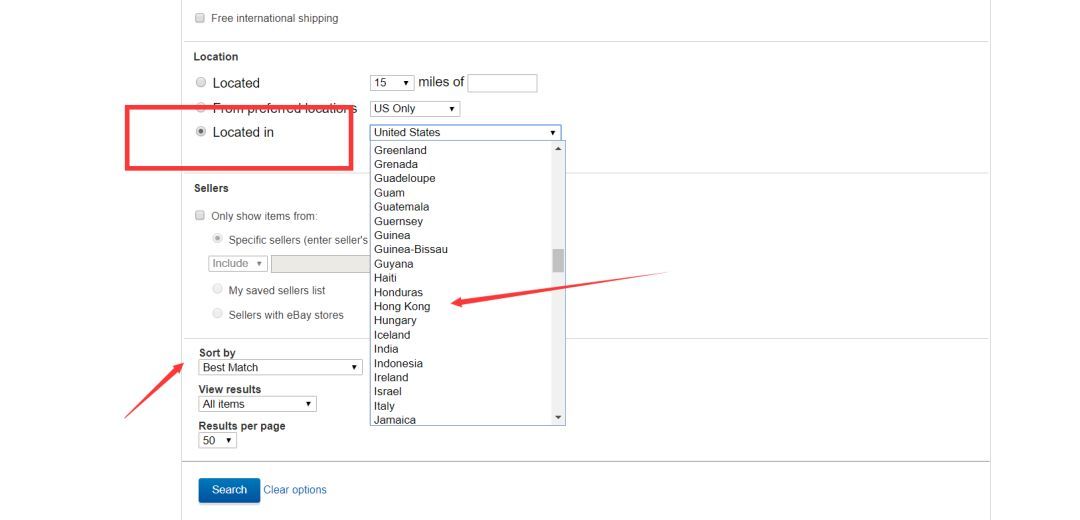Select the Located radio button
The image size is (1080, 520).
(x=201, y=83)
